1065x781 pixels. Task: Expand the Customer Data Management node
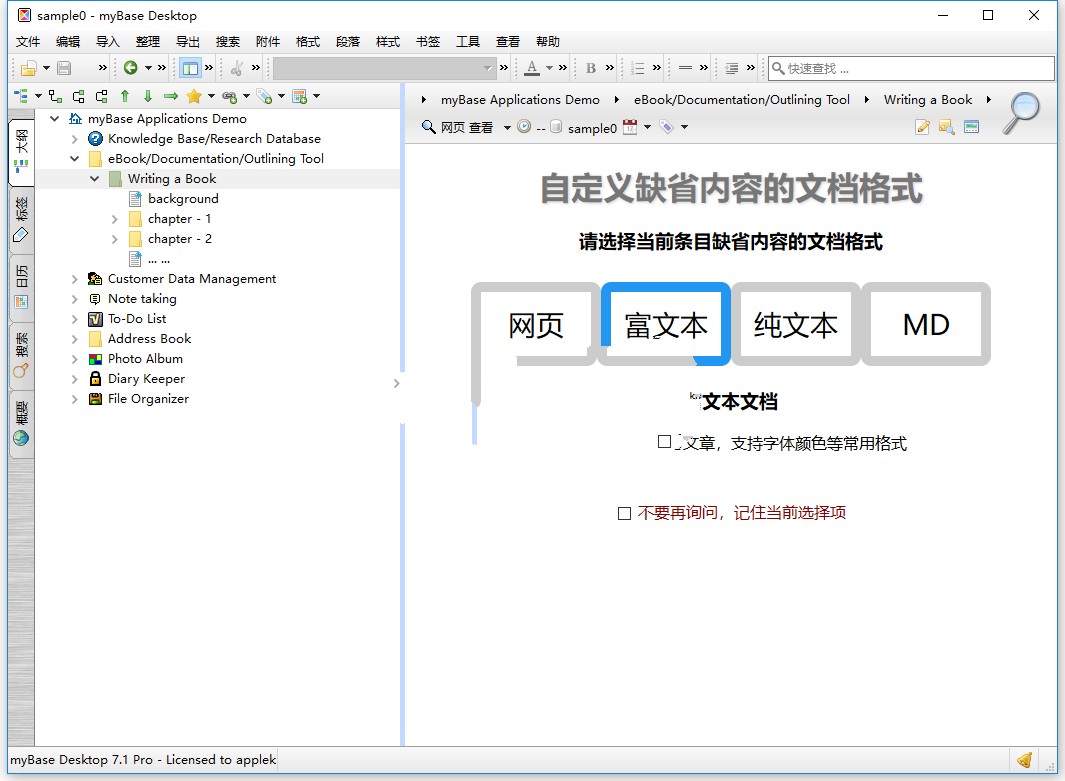pos(75,279)
